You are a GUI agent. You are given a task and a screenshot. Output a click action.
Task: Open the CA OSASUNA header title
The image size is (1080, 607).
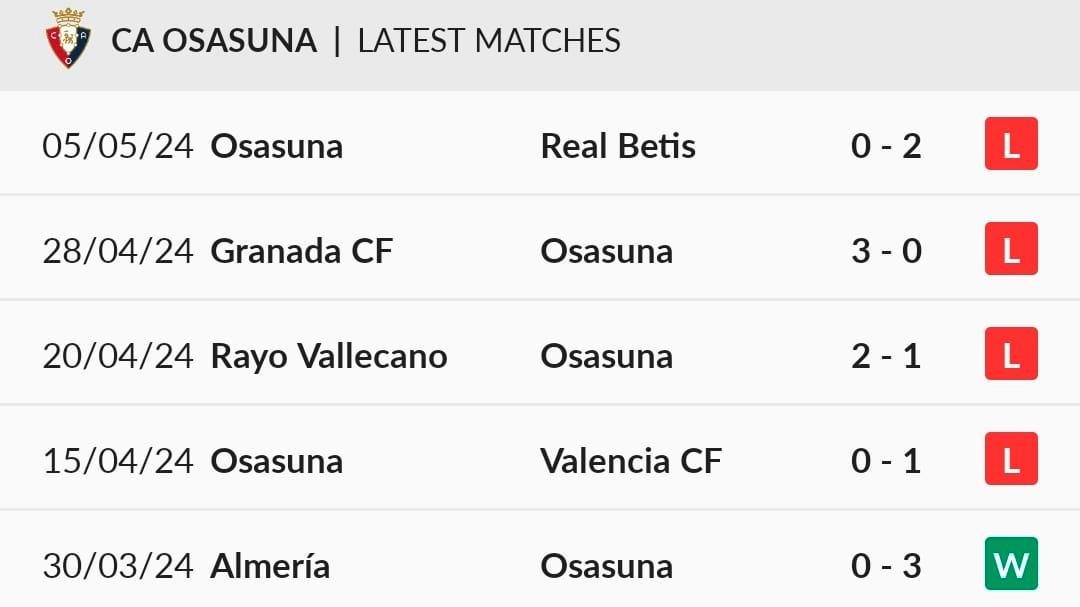click(x=214, y=41)
